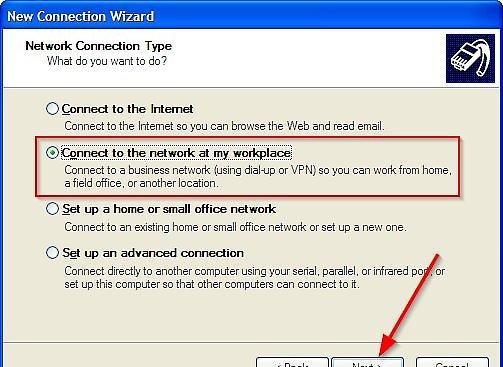Click the serial, parallel, or infrared port description
Image resolution: width=503 pixels, height=367 pixels.
[x=255, y=277]
